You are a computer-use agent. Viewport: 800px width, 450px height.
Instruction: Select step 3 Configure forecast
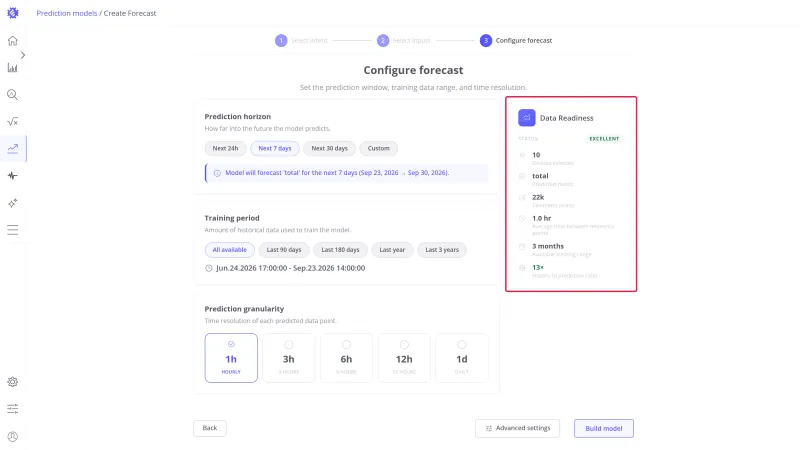516,40
